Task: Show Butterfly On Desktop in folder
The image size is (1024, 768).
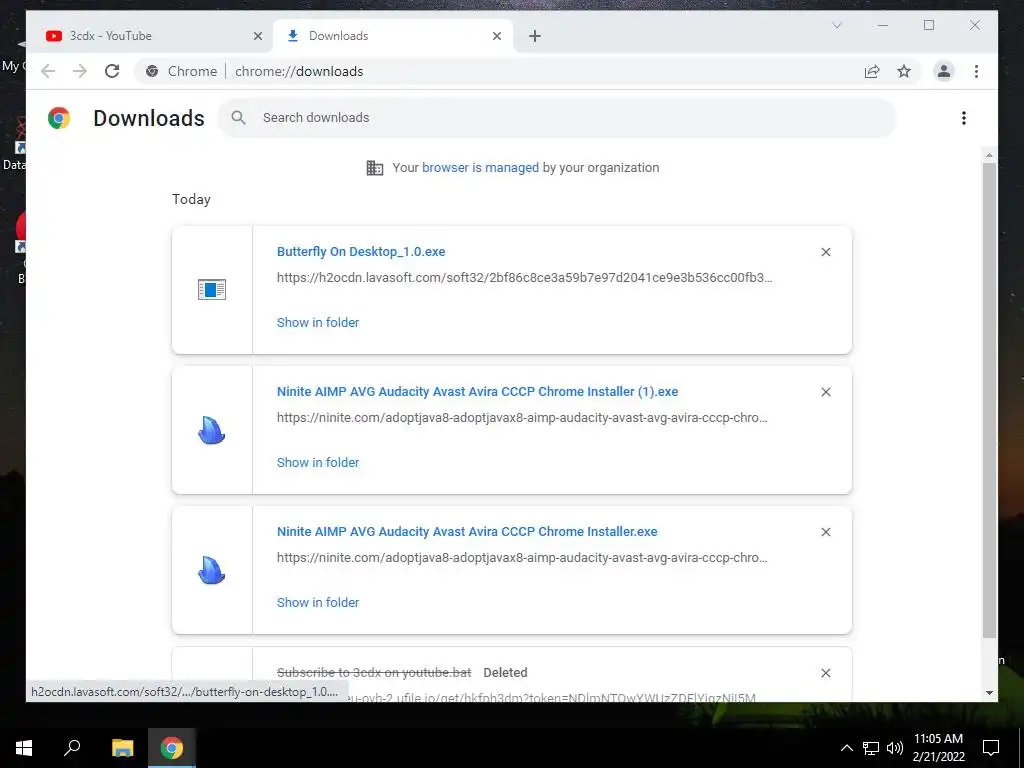Action: [x=318, y=323]
